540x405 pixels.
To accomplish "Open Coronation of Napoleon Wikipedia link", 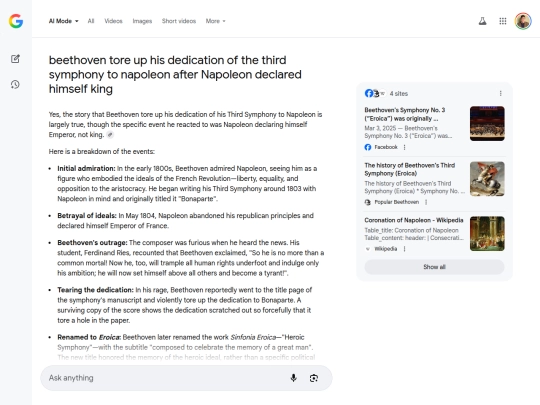I will pyautogui.click(x=414, y=220).
